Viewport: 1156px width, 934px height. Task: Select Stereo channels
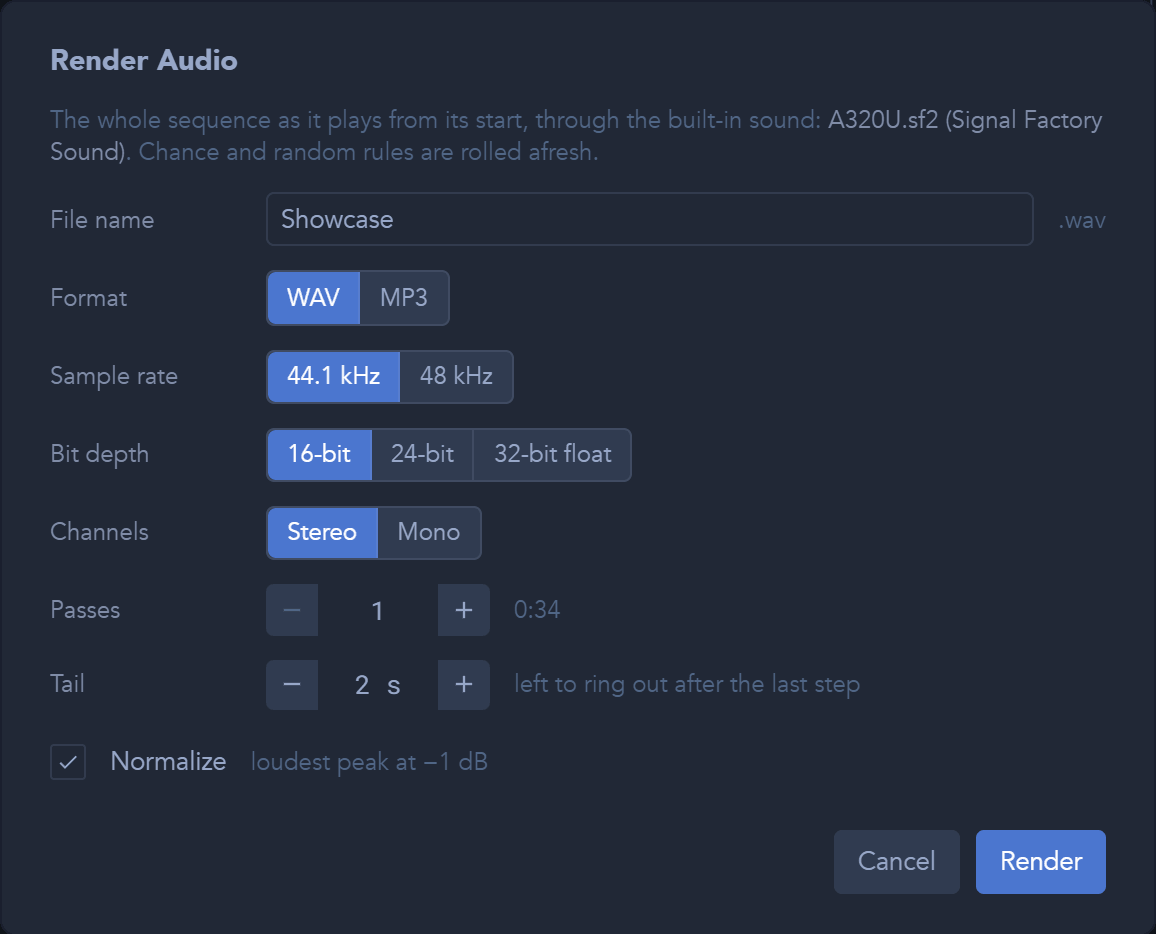[322, 532]
